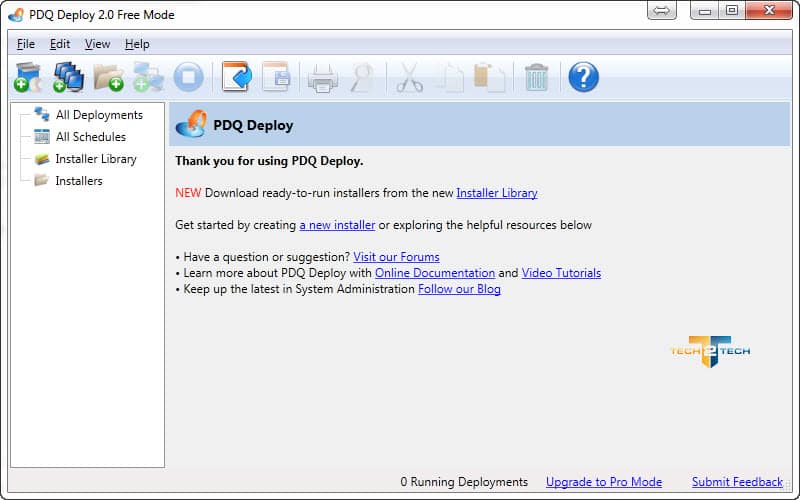The image size is (800, 500).
Task: Minimize the PDQ Deploy window
Action: [x=705, y=10]
